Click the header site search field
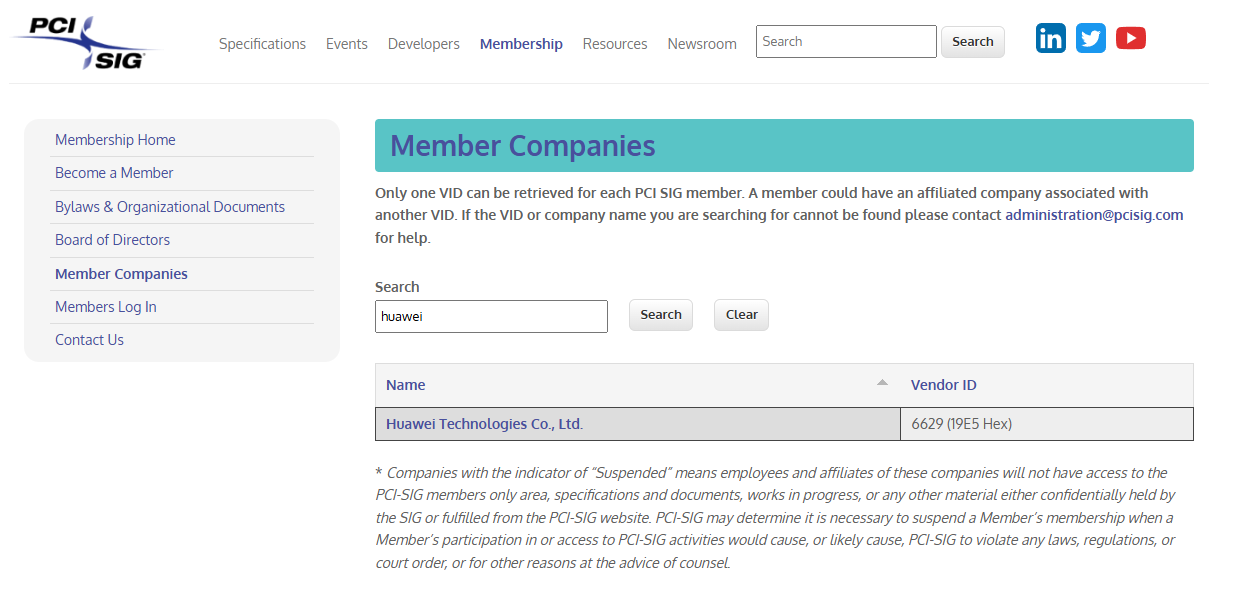The width and height of the screenshot is (1247, 596). (x=846, y=42)
